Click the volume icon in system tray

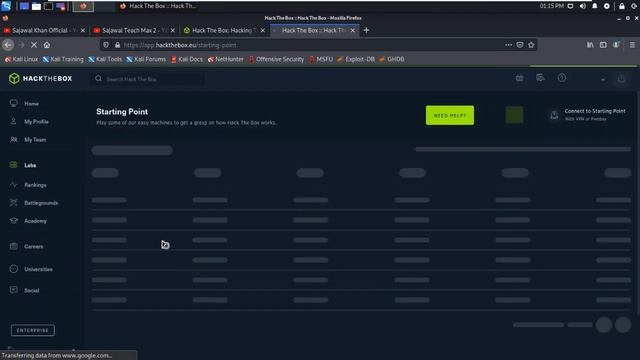pyautogui.click(x=583, y=6)
